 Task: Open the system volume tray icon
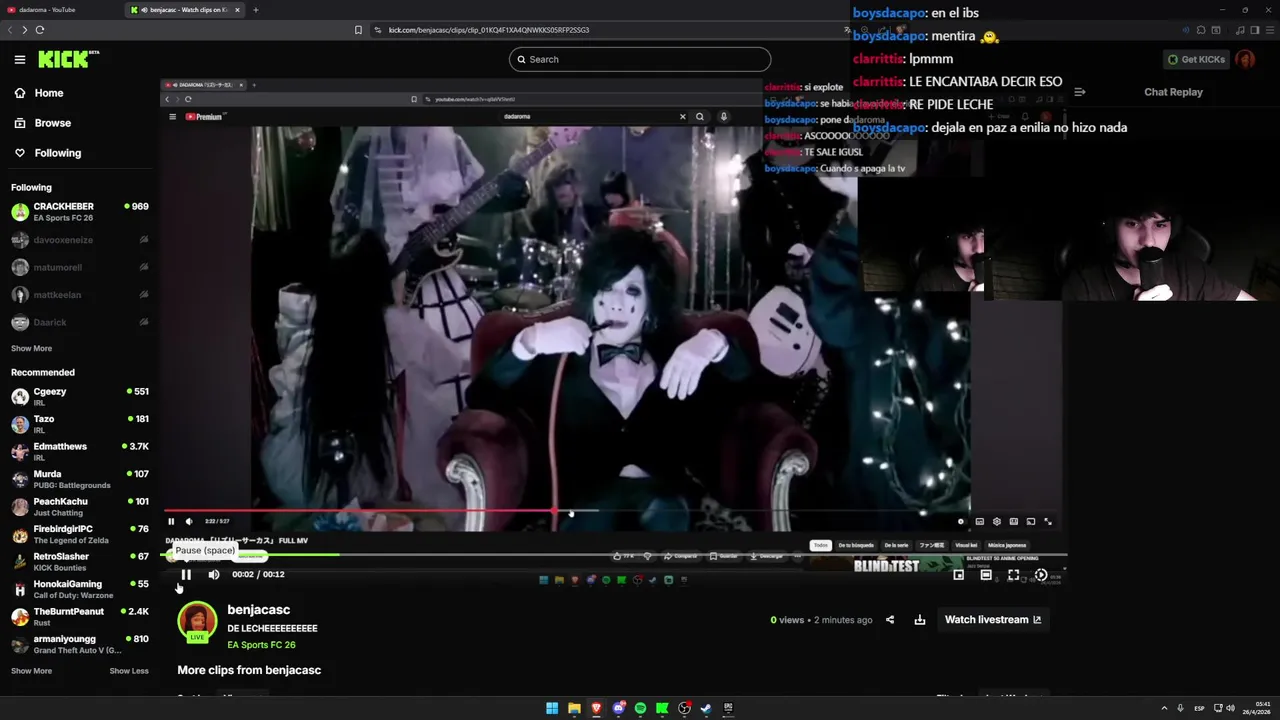(1230, 708)
